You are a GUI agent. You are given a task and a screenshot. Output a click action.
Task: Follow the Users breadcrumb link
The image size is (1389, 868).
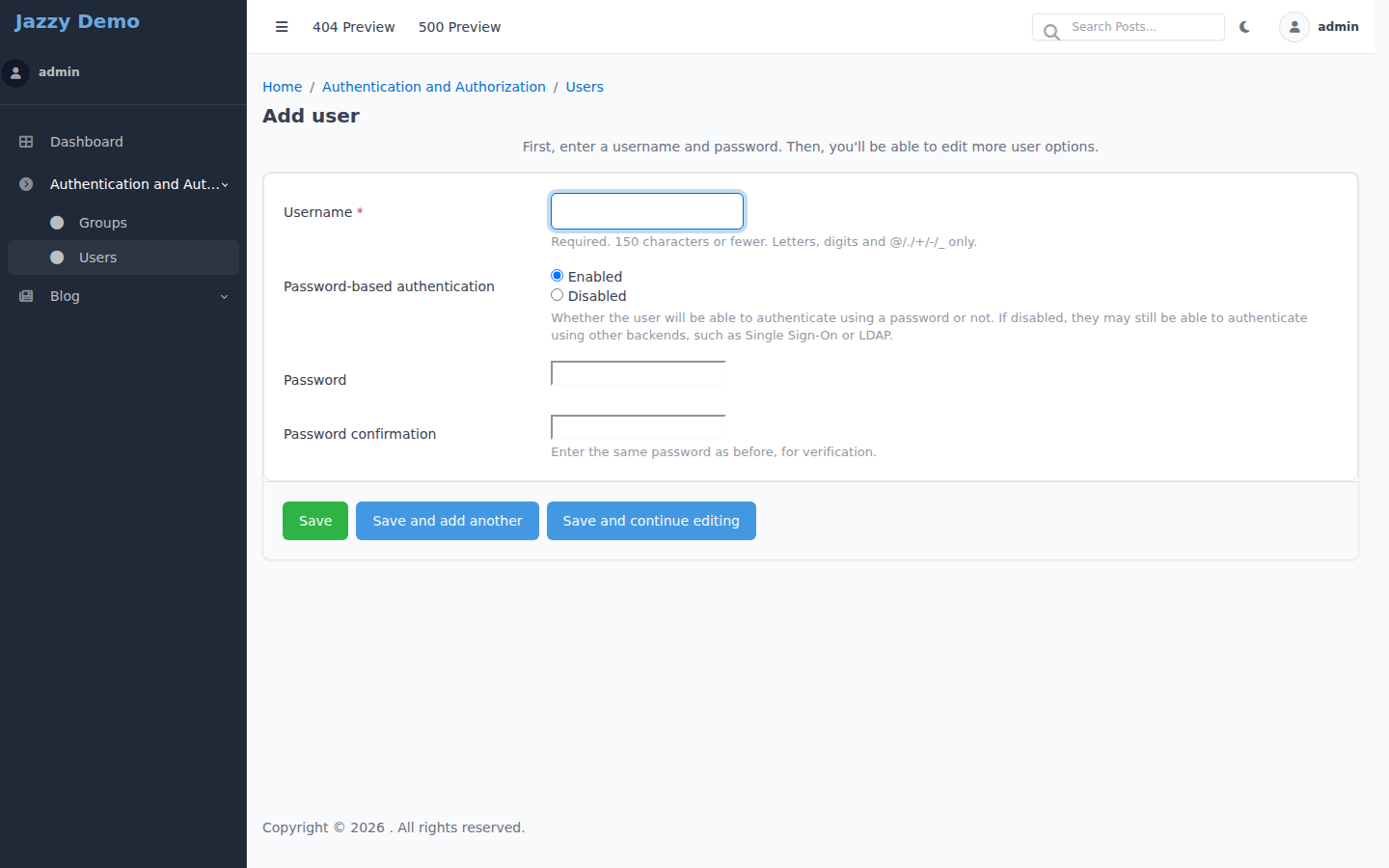(585, 87)
